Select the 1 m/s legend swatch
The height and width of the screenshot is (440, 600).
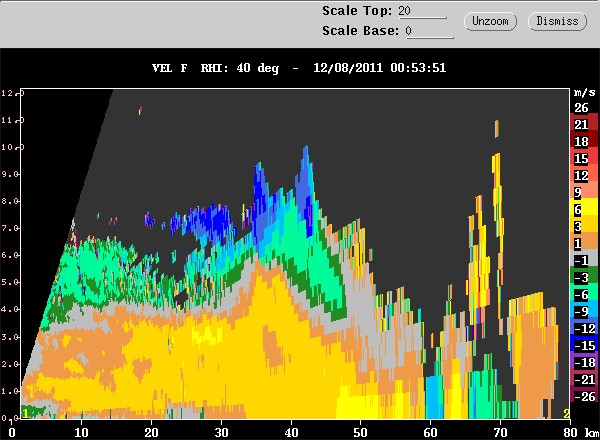coord(579,244)
